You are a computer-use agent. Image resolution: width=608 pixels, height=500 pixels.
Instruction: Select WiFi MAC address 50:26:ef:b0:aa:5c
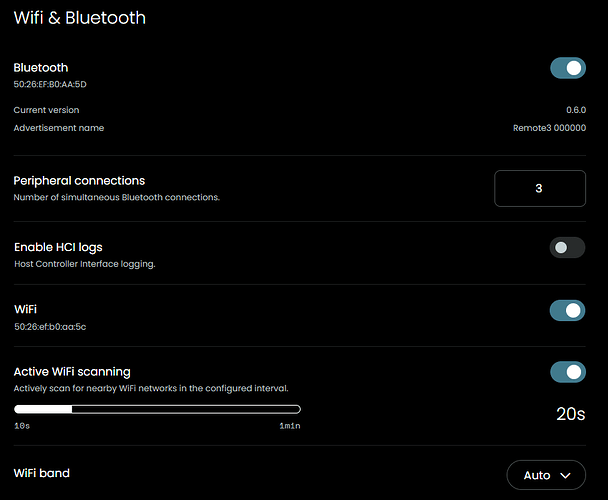50,327
